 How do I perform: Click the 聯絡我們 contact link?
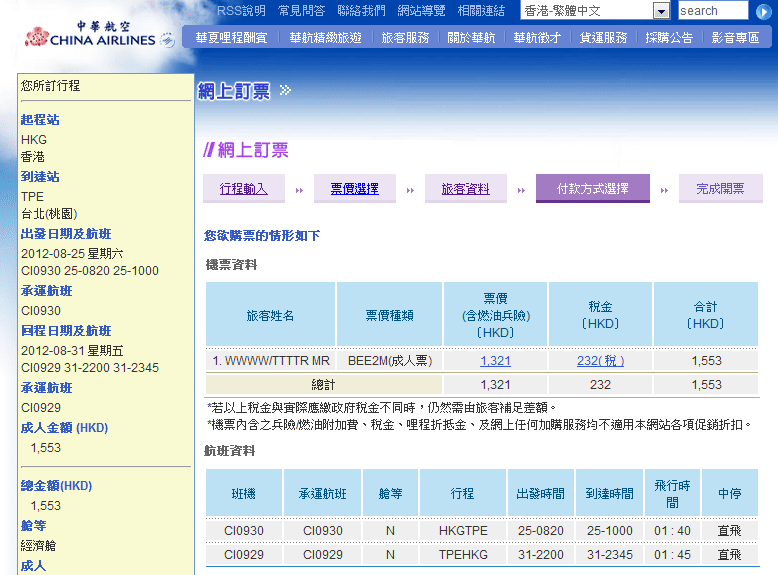pos(361,11)
